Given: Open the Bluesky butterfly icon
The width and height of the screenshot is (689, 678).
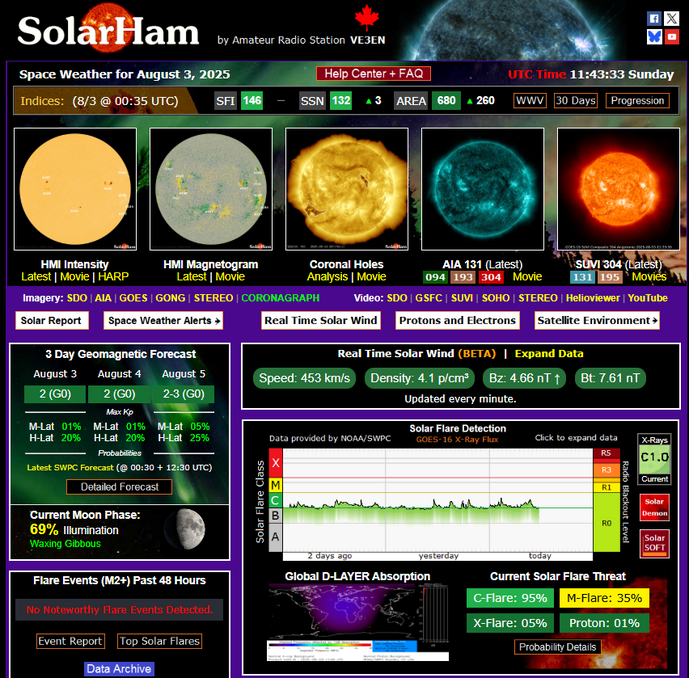Looking at the screenshot, I should [654, 36].
